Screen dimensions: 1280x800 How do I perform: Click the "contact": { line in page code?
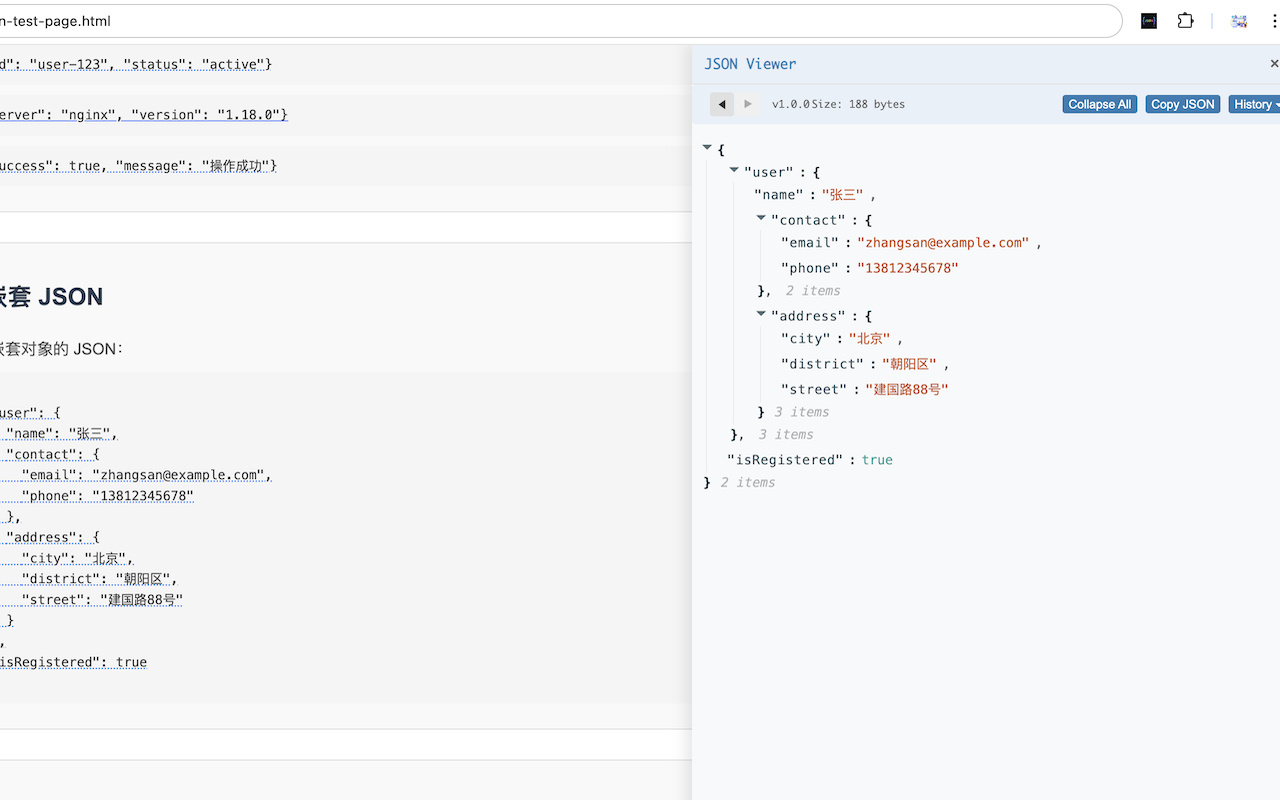pos(53,454)
